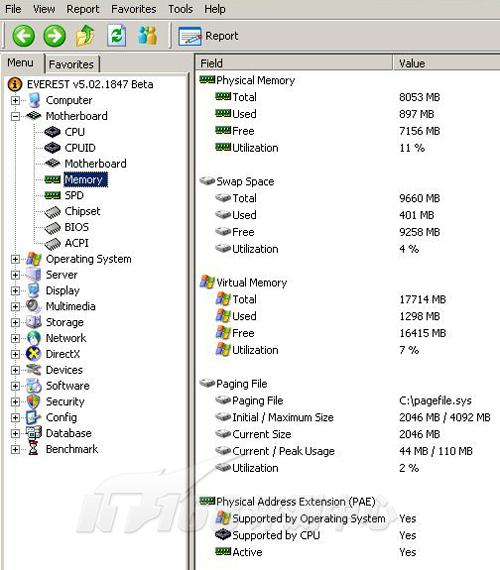Click the Refresh page icon

click(117, 36)
